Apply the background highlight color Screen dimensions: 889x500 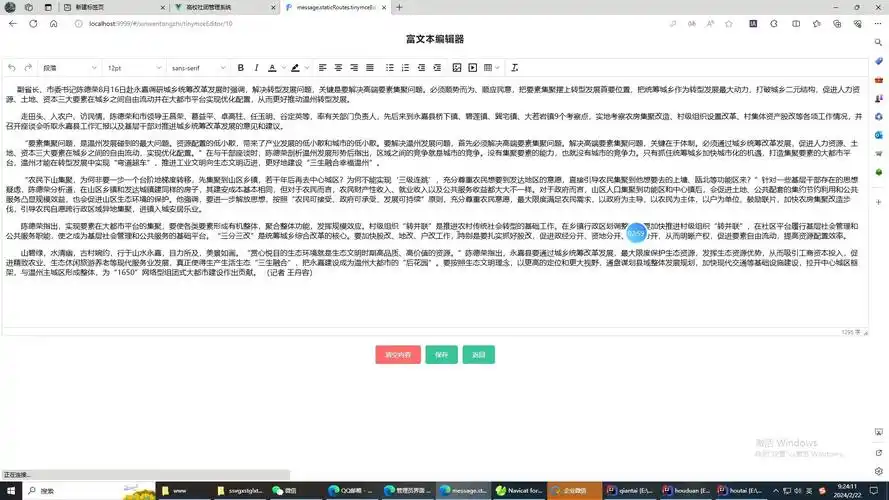tap(295, 67)
